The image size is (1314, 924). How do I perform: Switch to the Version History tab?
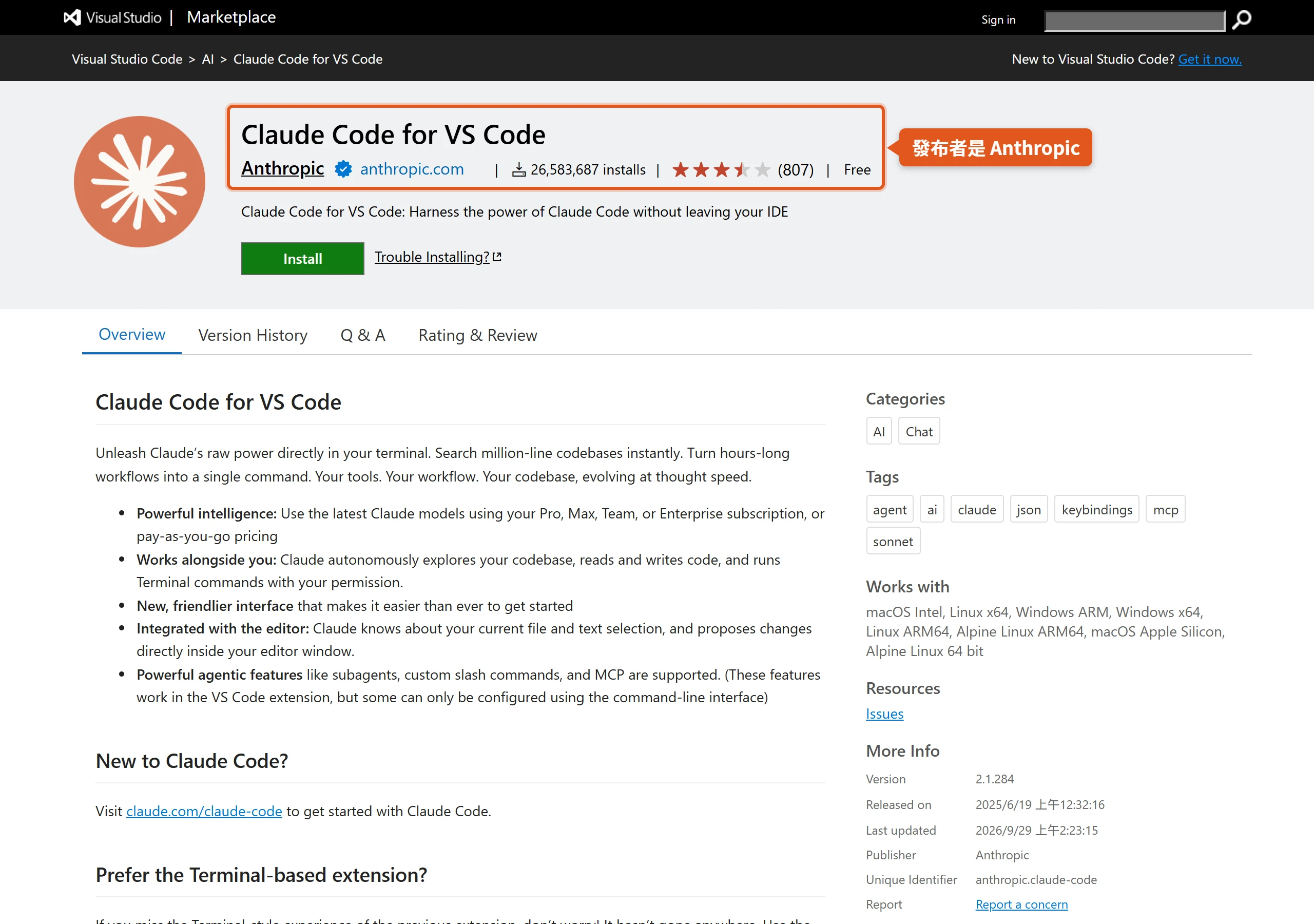tap(253, 335)
